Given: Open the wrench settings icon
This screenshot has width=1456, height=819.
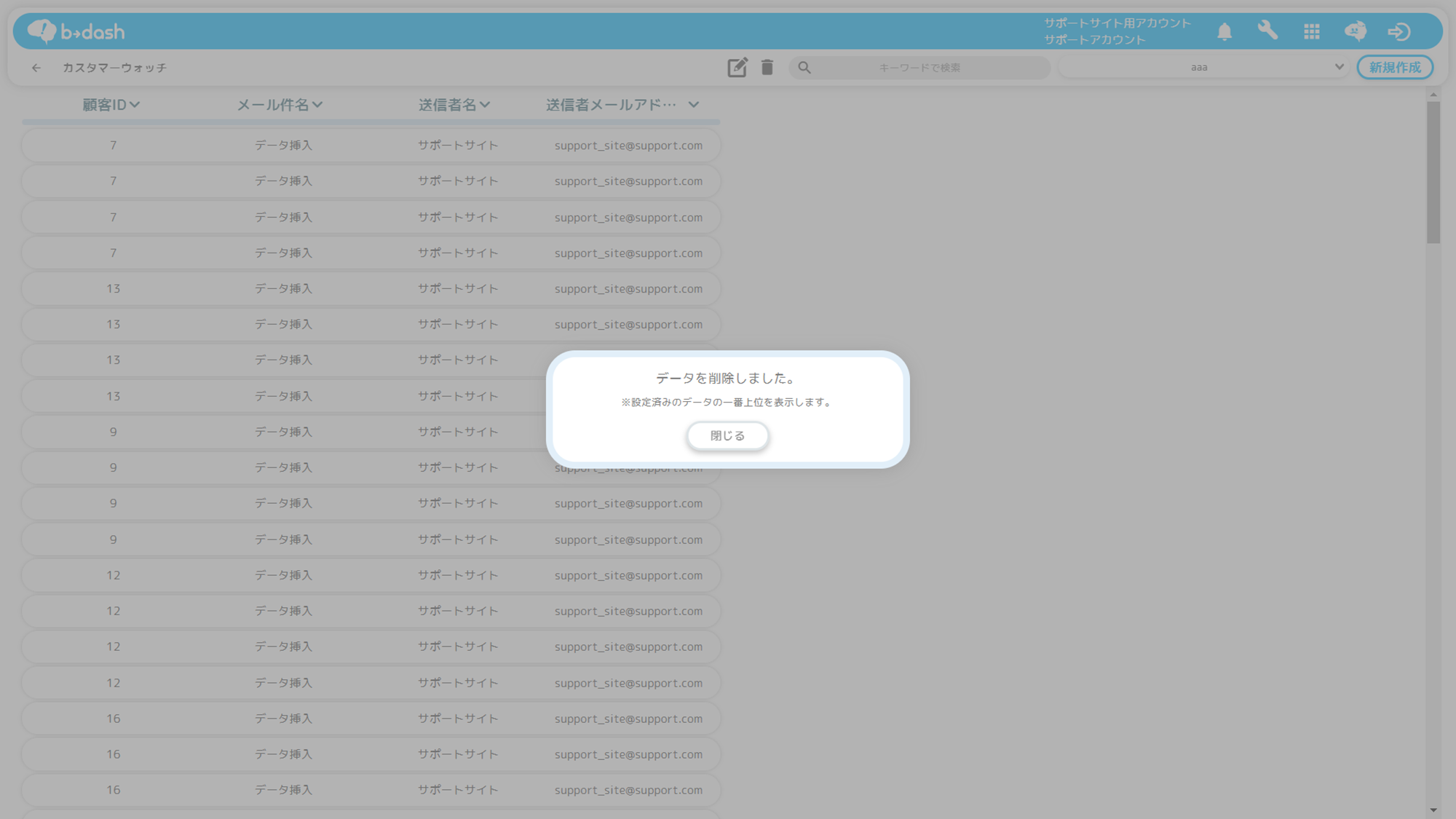Looking at the screenshot, I should [1267, 31].
